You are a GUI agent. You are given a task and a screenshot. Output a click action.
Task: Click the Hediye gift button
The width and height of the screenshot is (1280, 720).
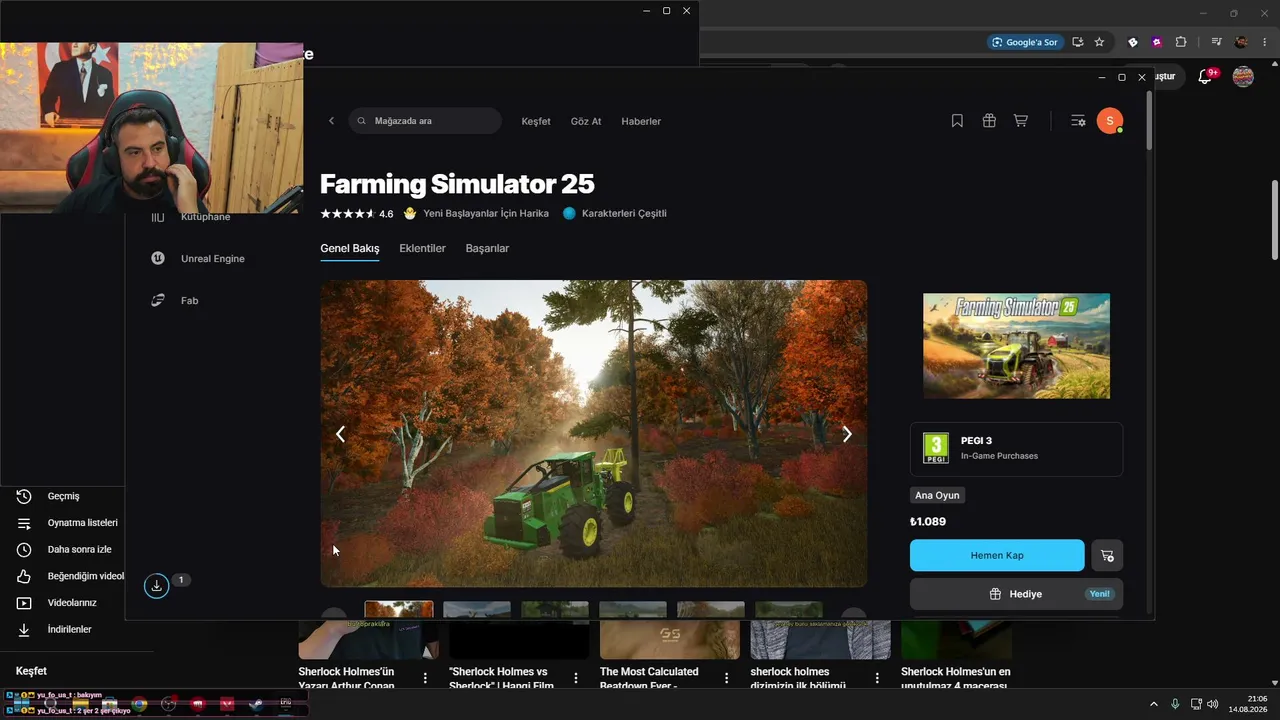click(x=1016, y=594)
